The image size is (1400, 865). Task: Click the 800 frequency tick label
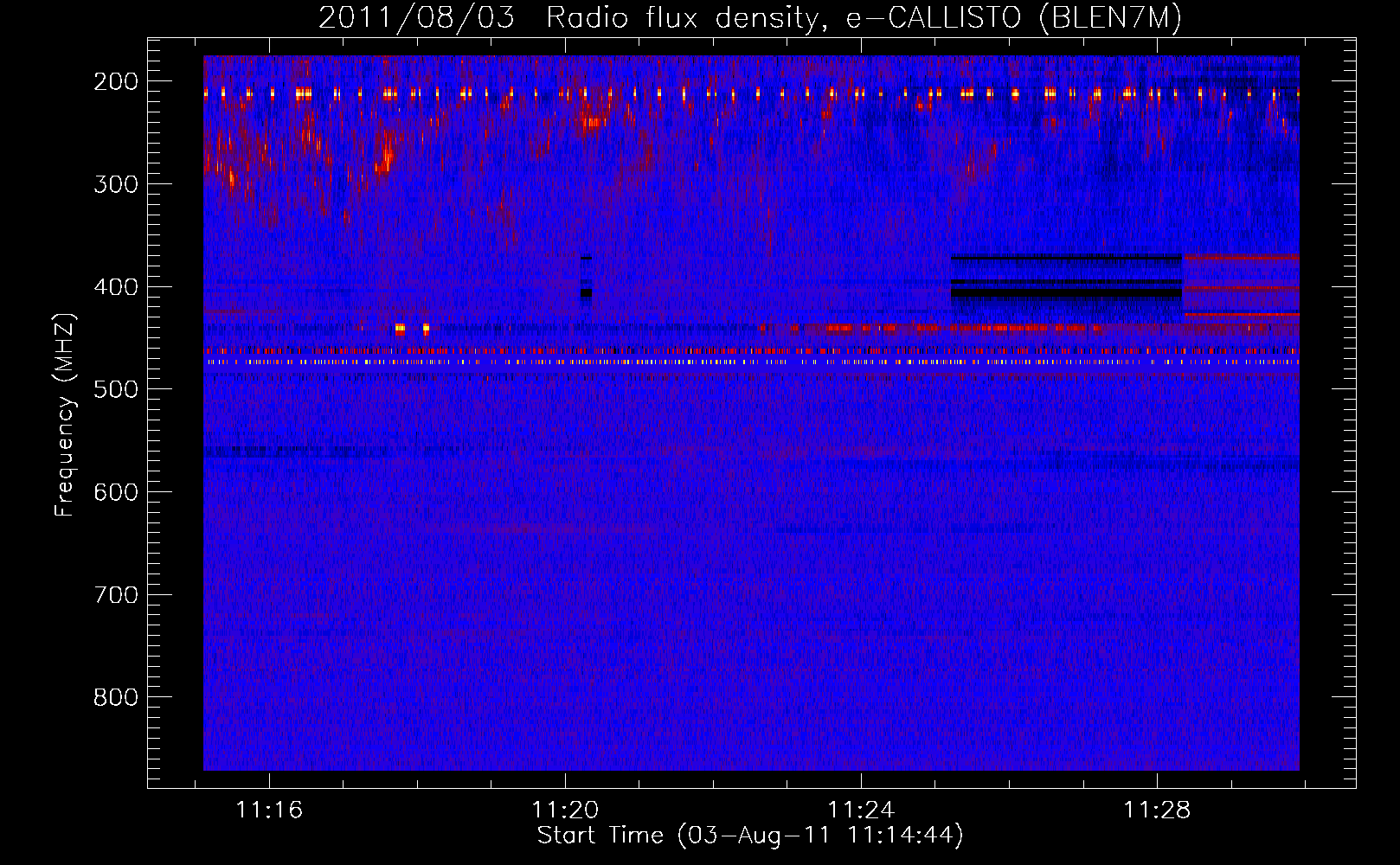[x=116, y=697]
